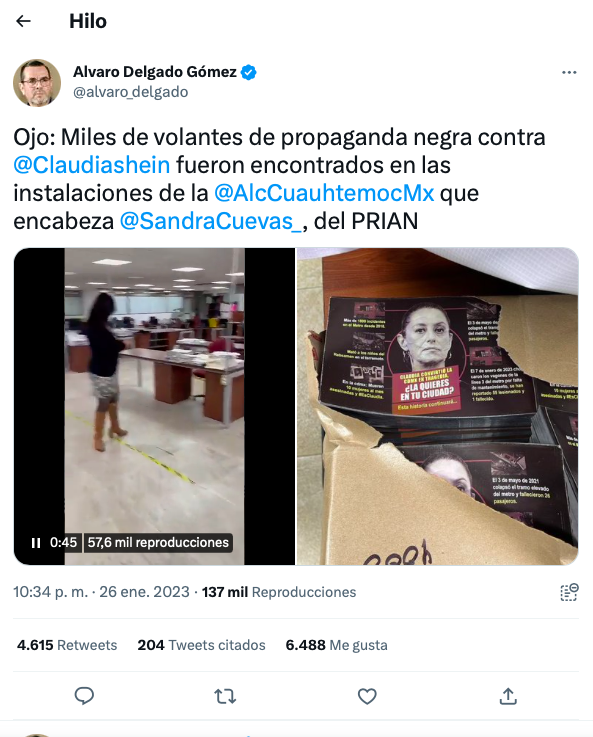Open the @SandraCuevas_ mention
The image size is (593, 737).
click(x=211, y=221)
